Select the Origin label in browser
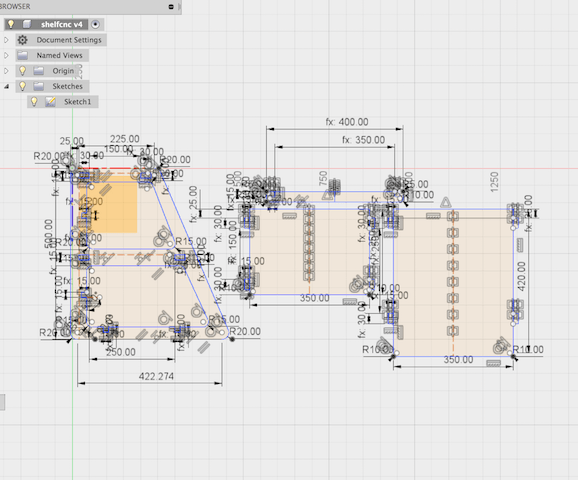 coord(63,71)
